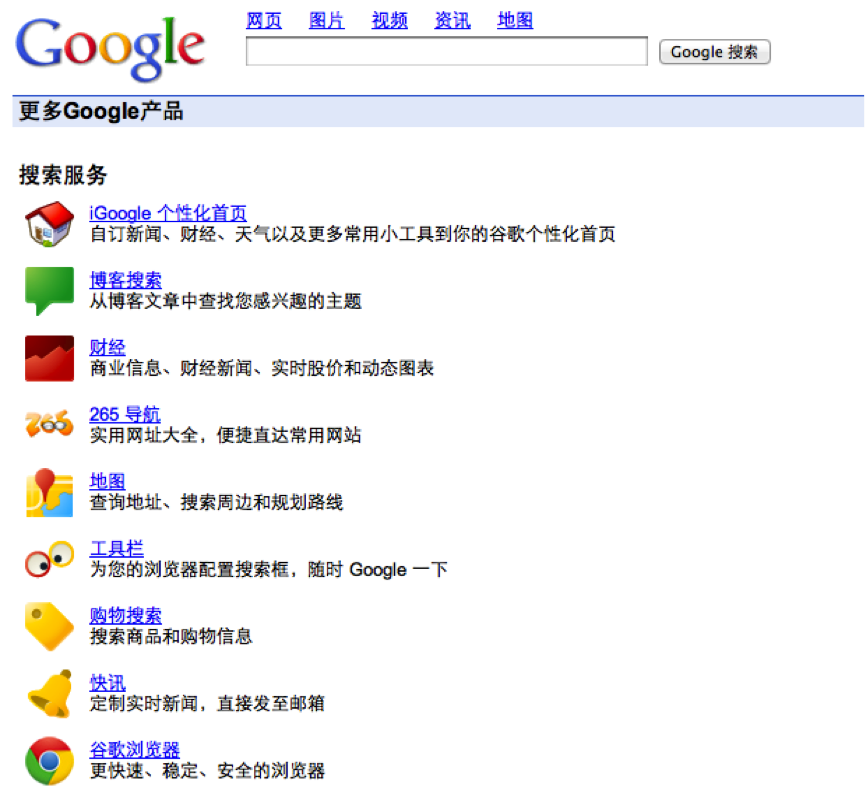The width and height of the screenshot is (865, 797).
Task: Click the description 从博客文章中查找您感兴趣的主题
Action: 226,301
